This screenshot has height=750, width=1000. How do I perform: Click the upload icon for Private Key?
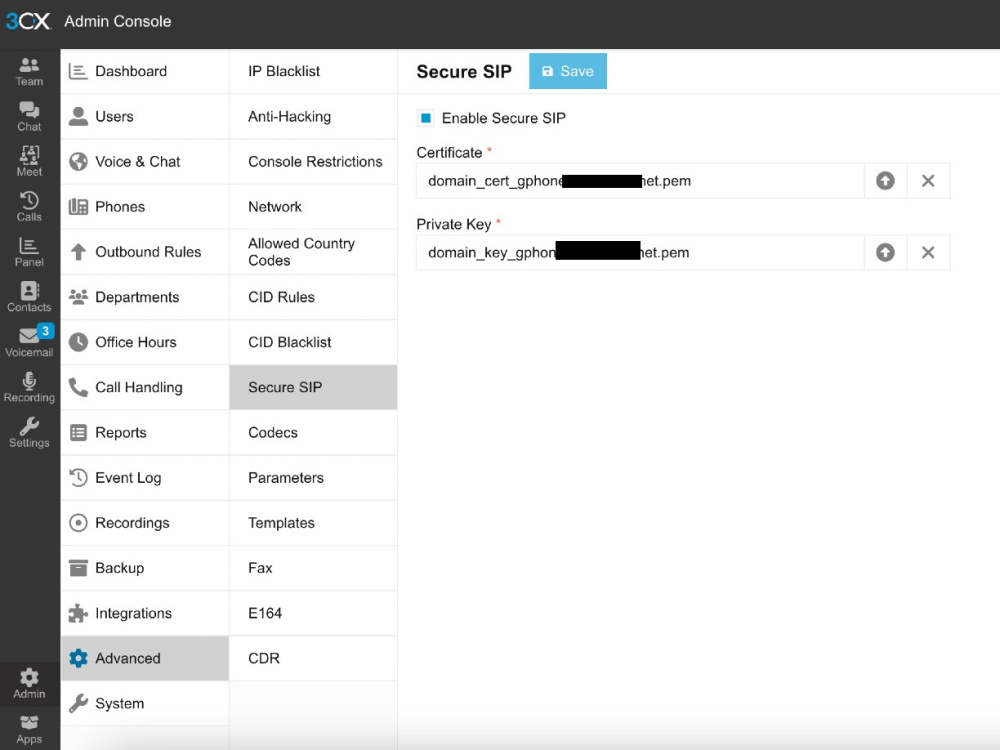[x=885, y=252]
